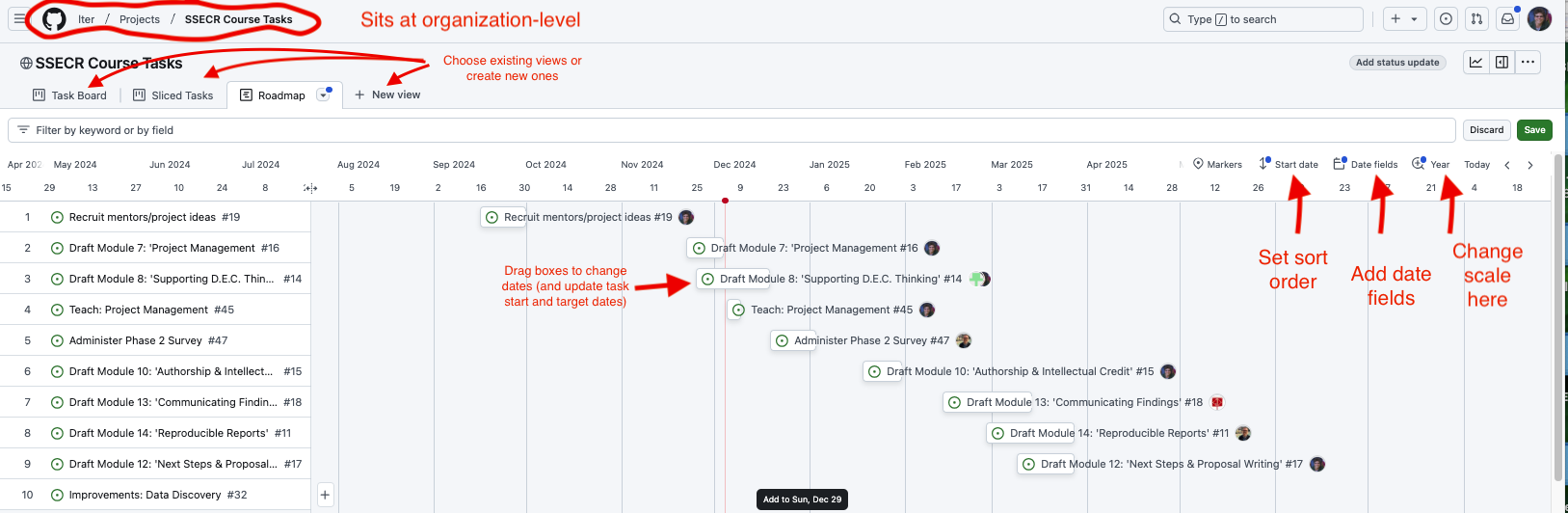Click status icon for Draft Module 14 row
This screenshot has height=513, width=1568.
[x=57, y=433]
